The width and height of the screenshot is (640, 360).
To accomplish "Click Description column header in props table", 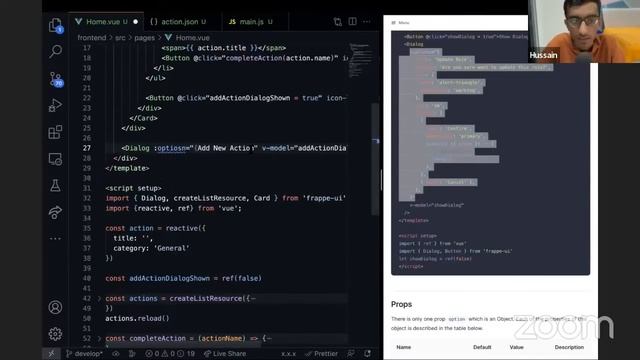I will pos(569,347).
